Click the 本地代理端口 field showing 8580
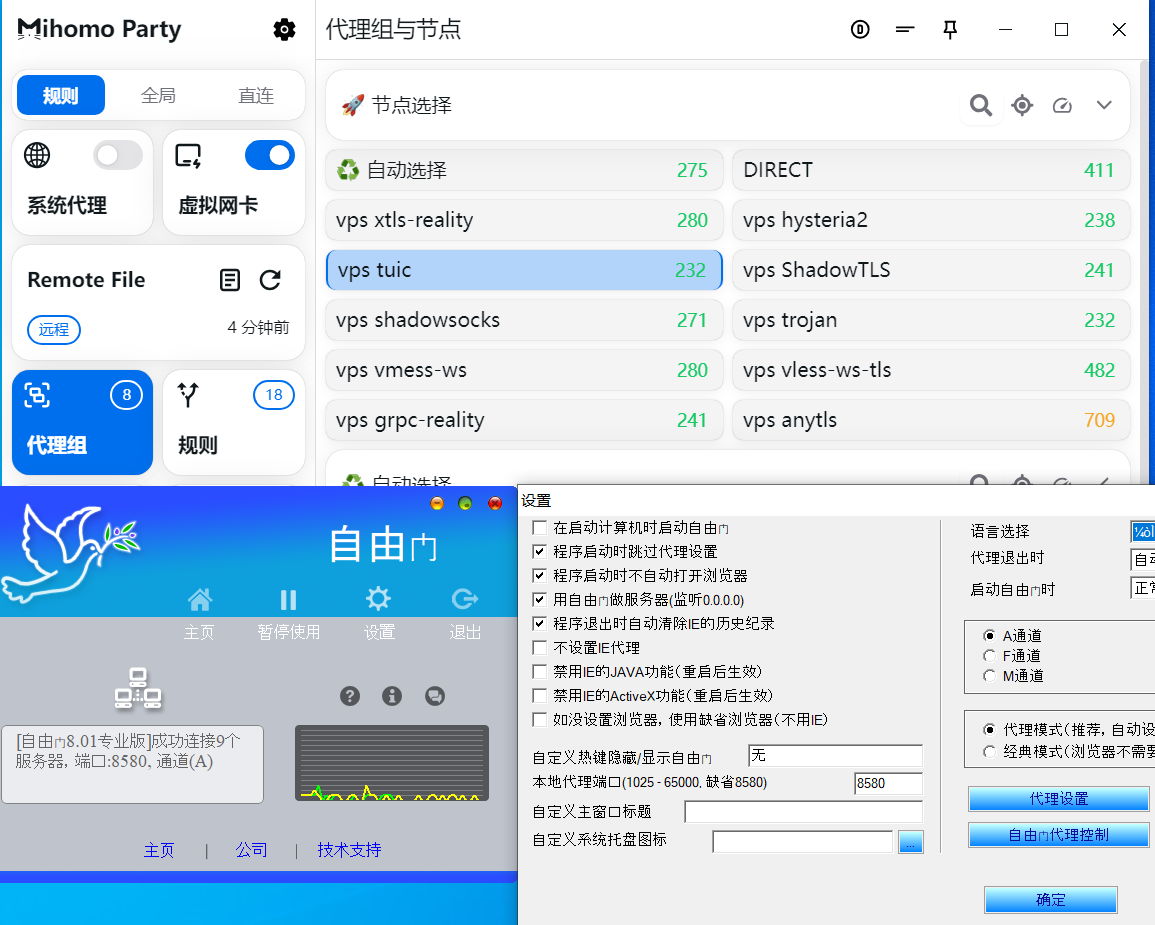The height and width of the screenshot is (925, 1155). [888, 784]
